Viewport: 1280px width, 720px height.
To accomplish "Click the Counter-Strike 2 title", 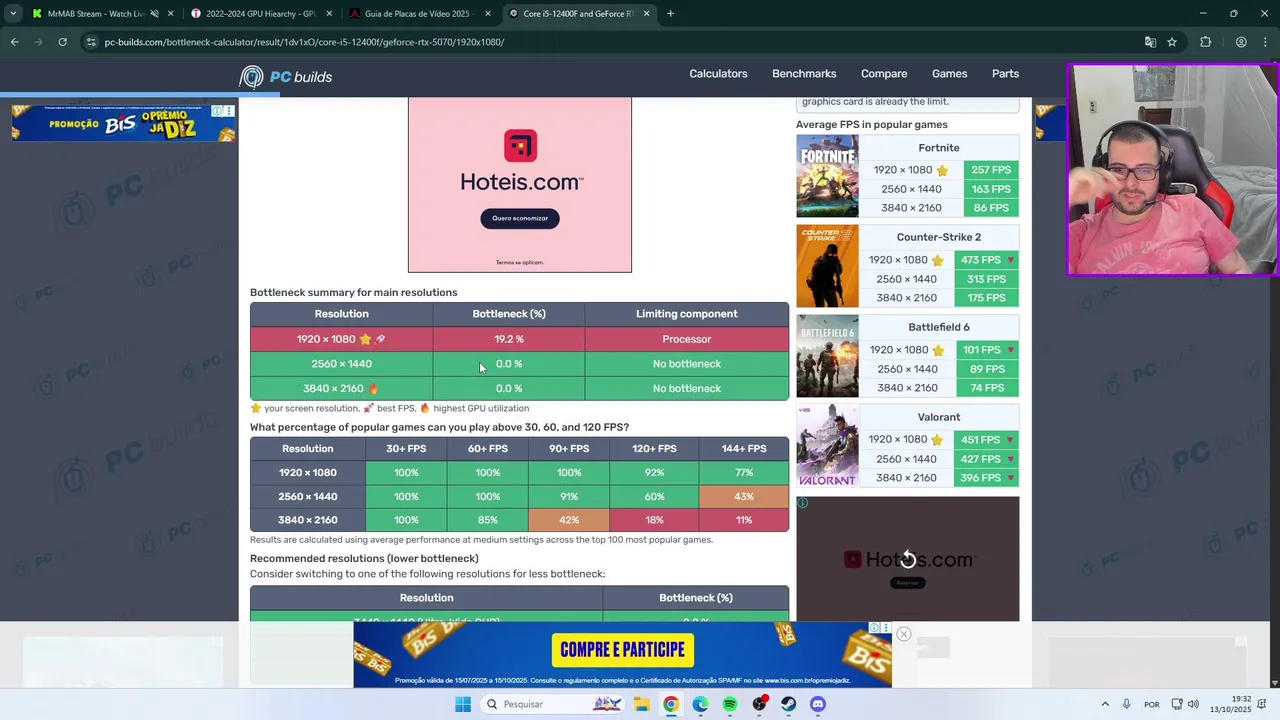I will click(x=938, y=237).
